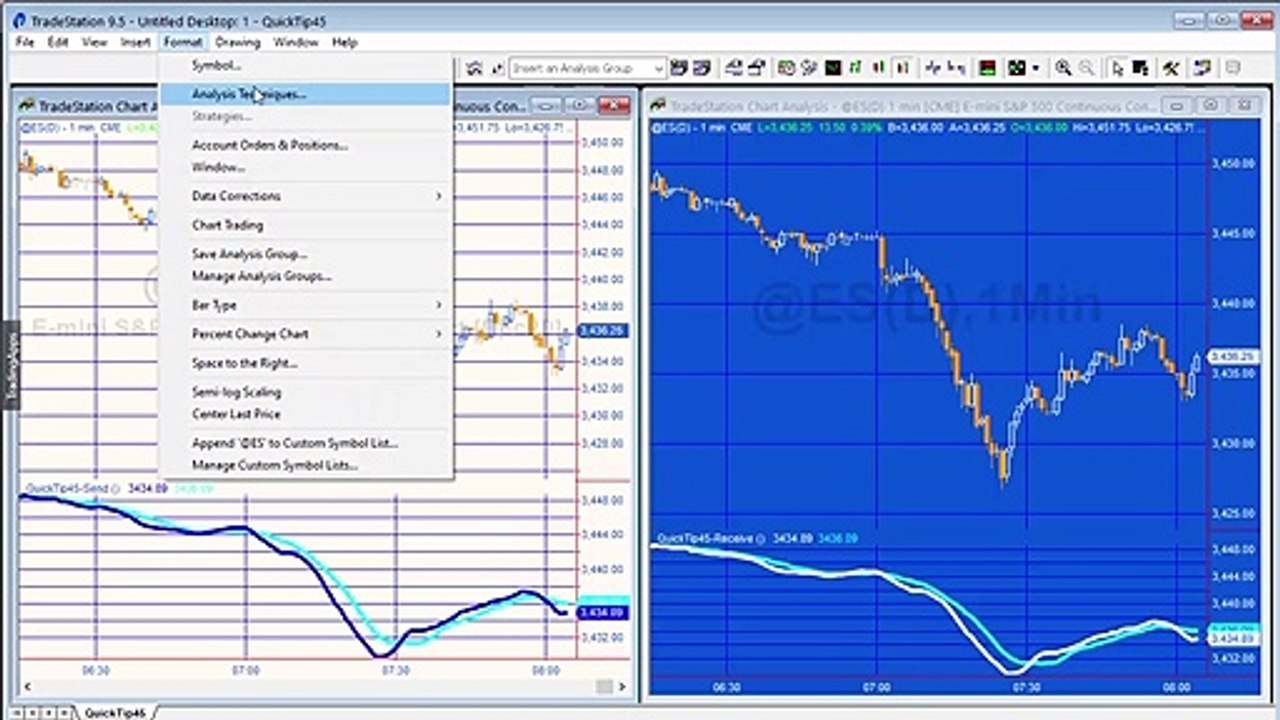Select Manage Analysis Groups... entry
1280x720 pixels.
tap(306, 276)
